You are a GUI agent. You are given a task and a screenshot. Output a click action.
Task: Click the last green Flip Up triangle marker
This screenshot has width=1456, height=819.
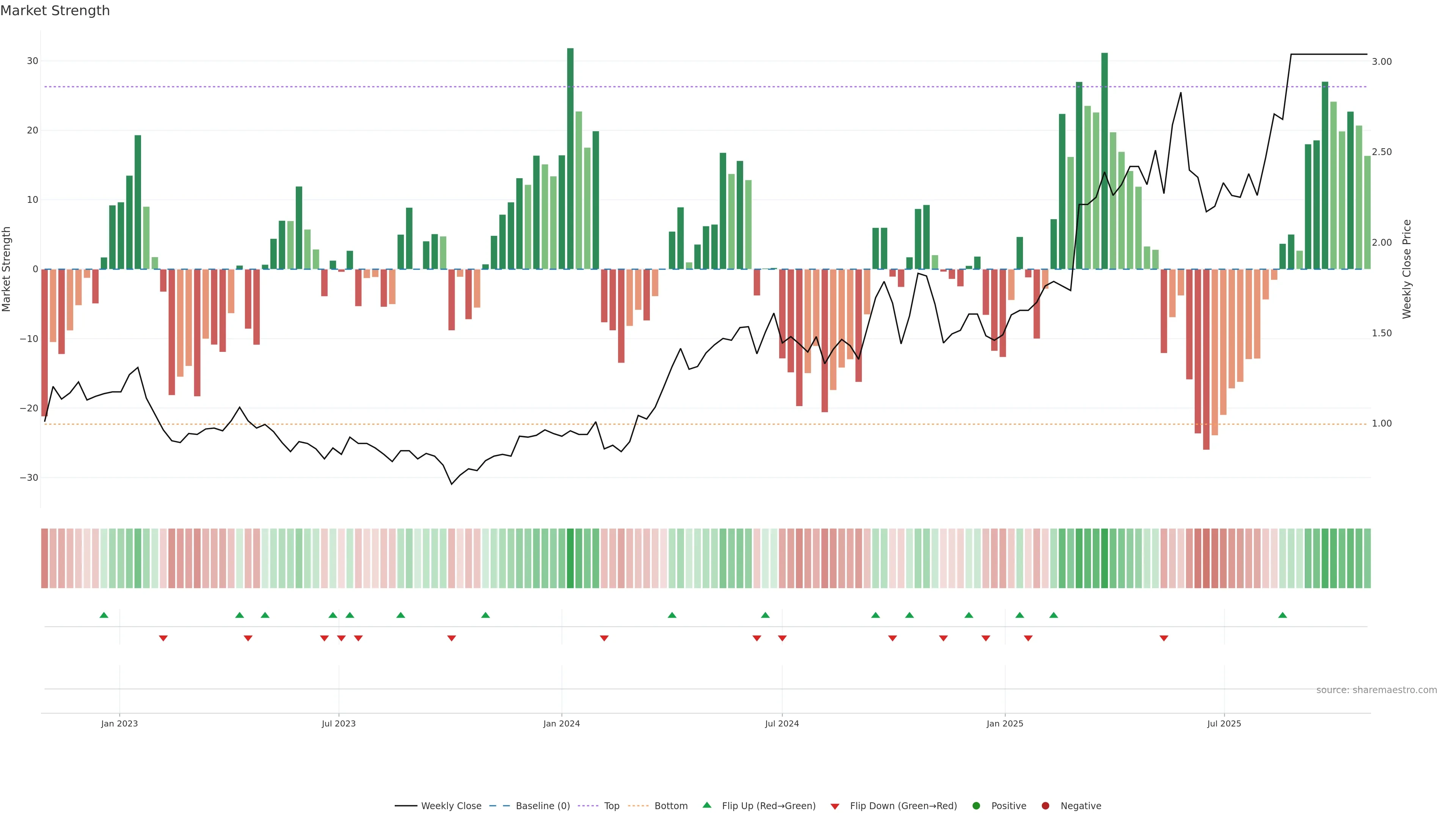coord(1282,615)
